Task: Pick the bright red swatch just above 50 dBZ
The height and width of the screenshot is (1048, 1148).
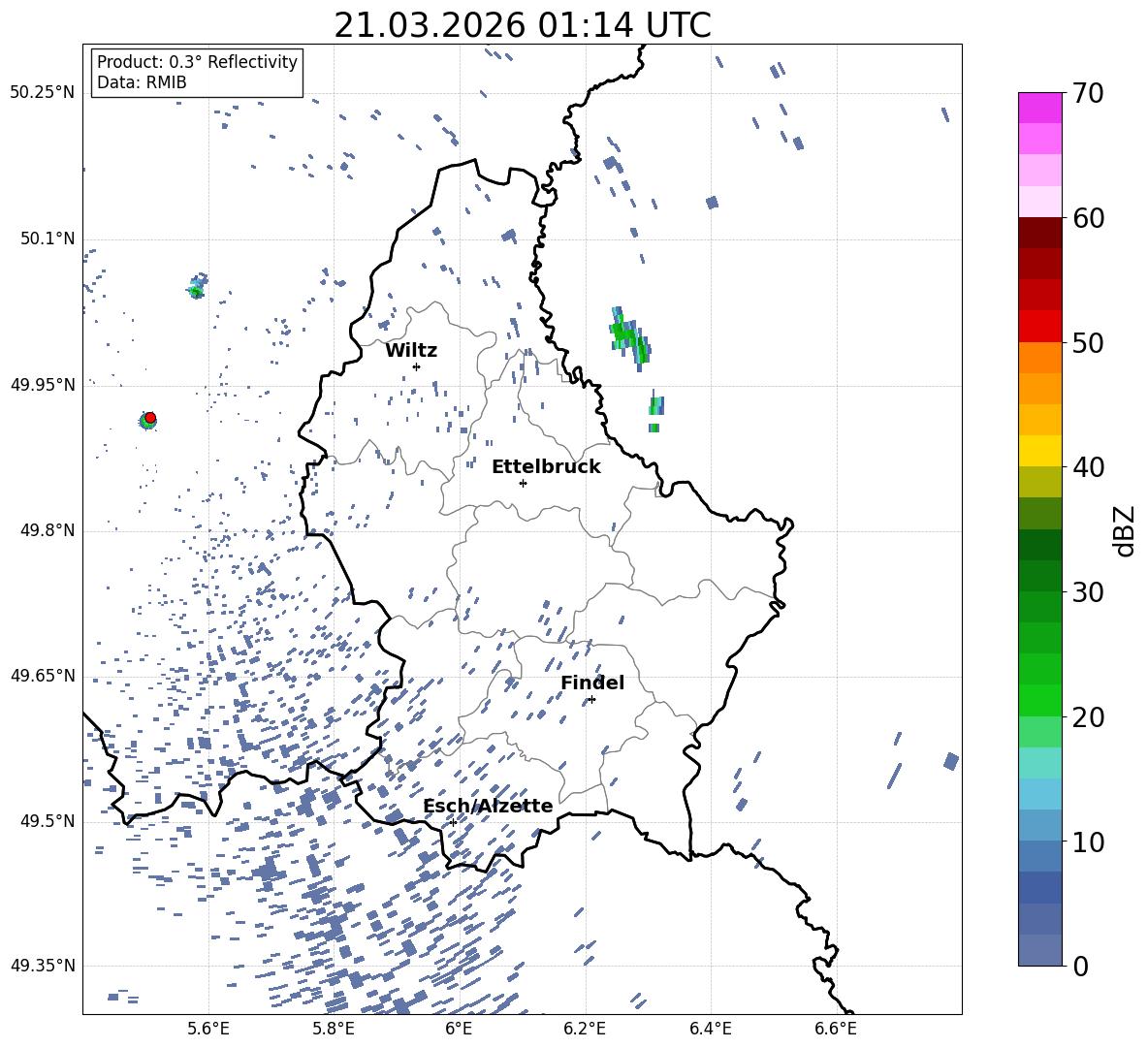Action: [1039, 326]
